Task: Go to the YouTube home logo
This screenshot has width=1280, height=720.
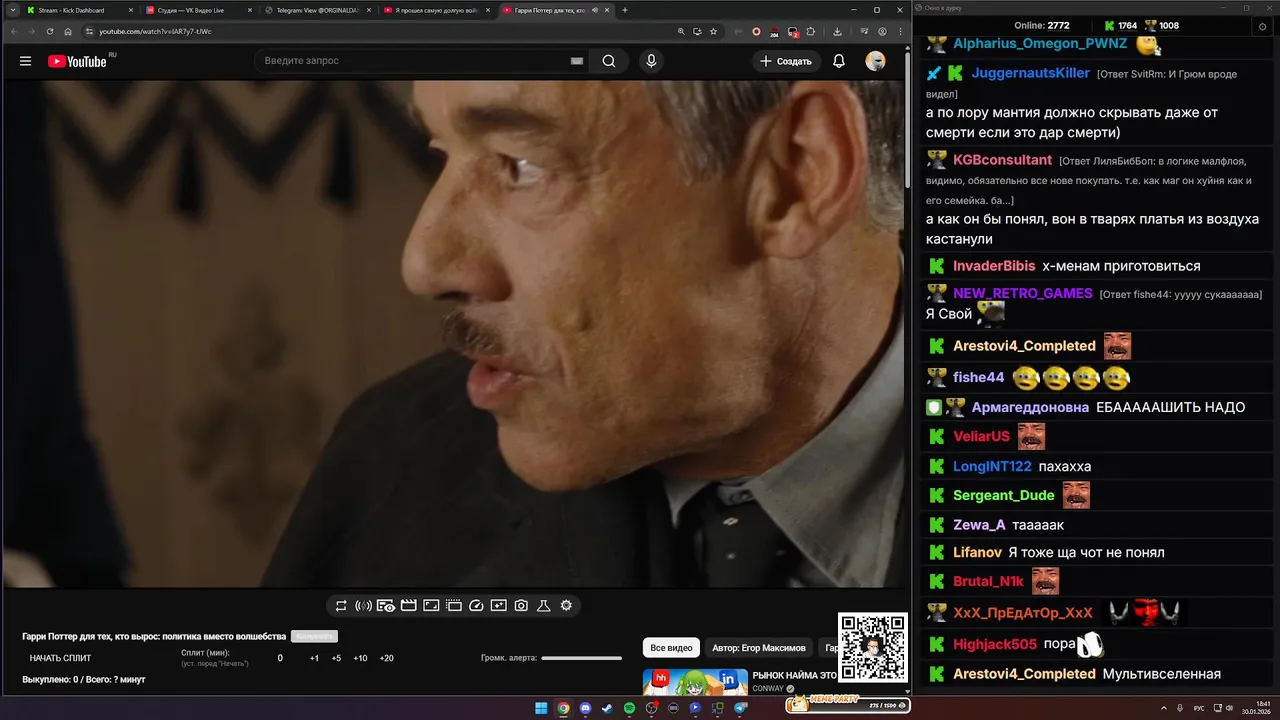Action: coord(77,61)
